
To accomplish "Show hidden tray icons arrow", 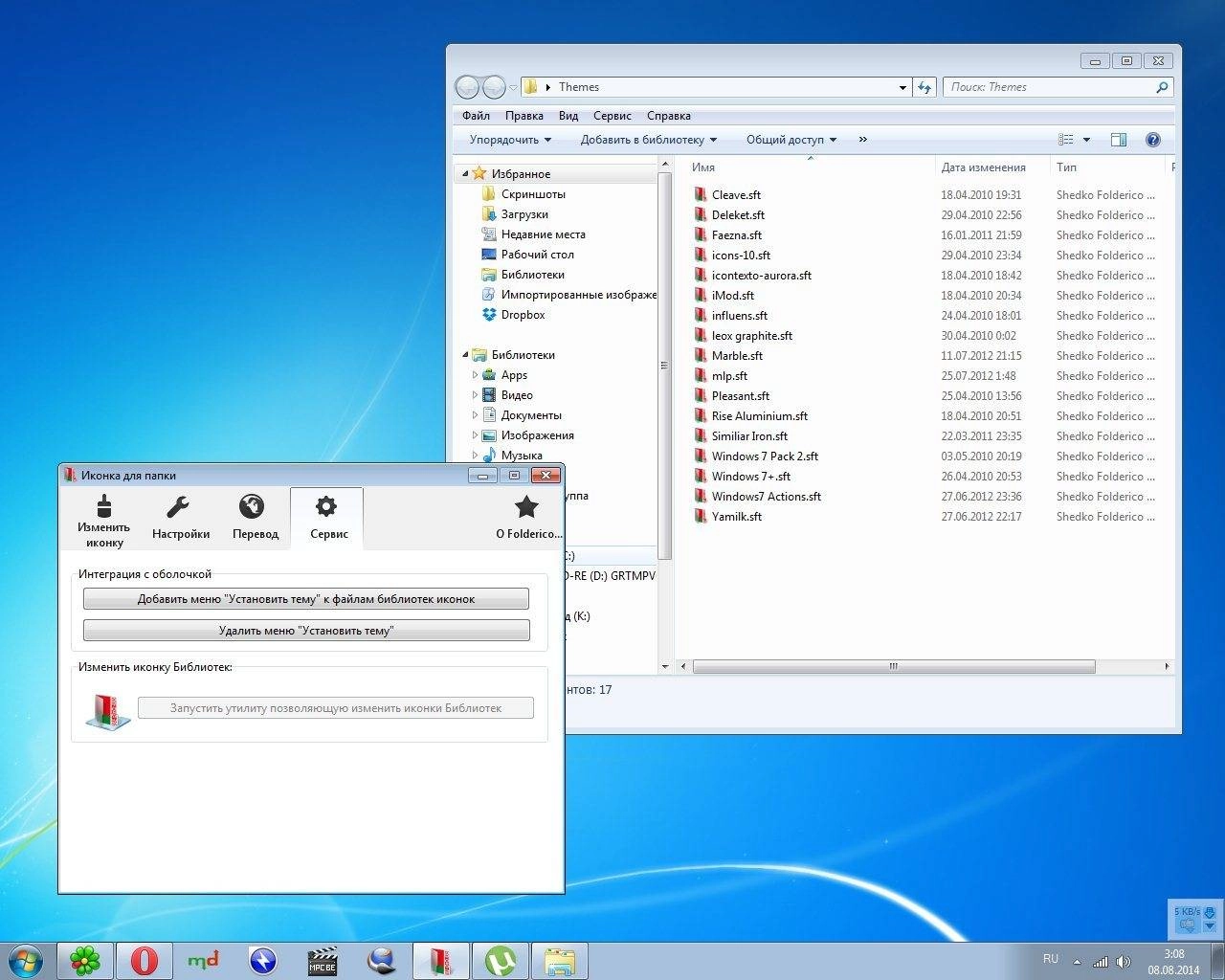I will pyautogui.click(x=1077, y=961).
